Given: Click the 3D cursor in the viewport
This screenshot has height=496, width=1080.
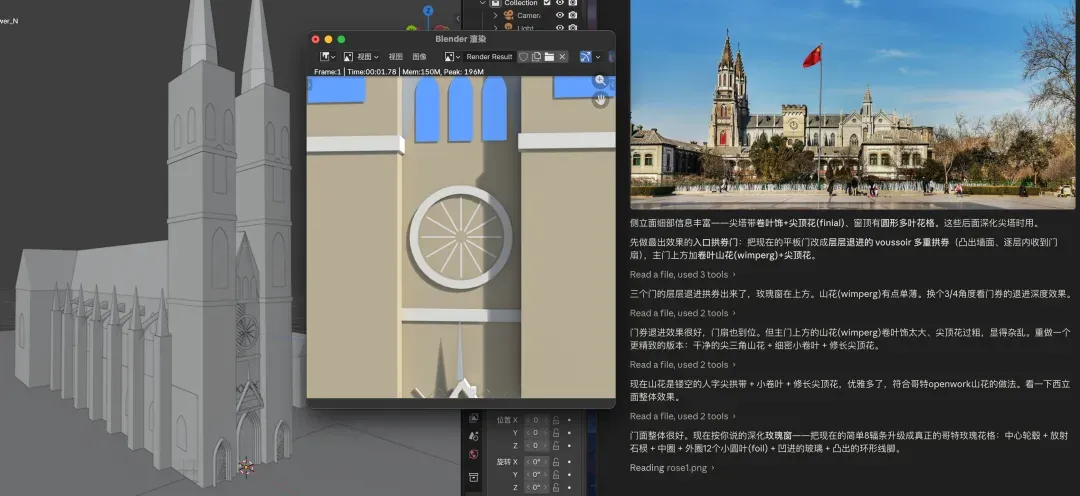Looking at the screenshot, I should (246, 468).
